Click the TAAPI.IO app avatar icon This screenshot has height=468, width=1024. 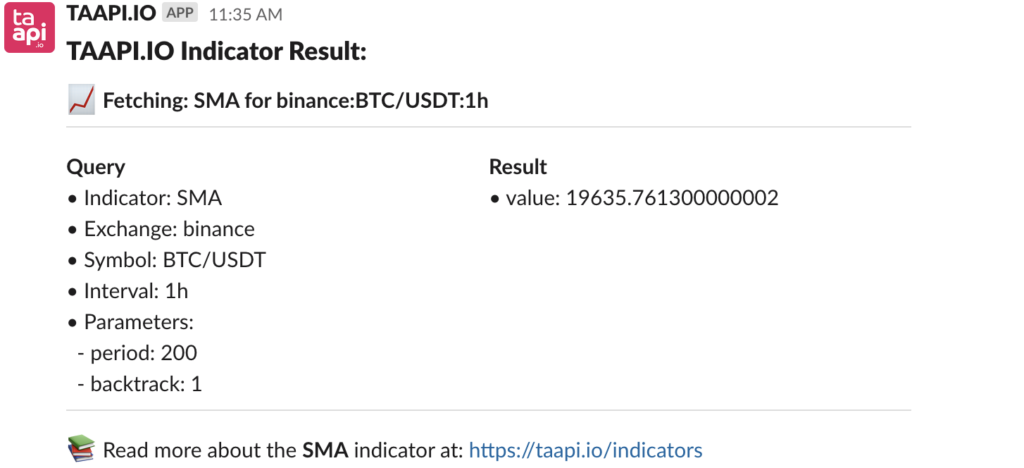coord(29,27)
